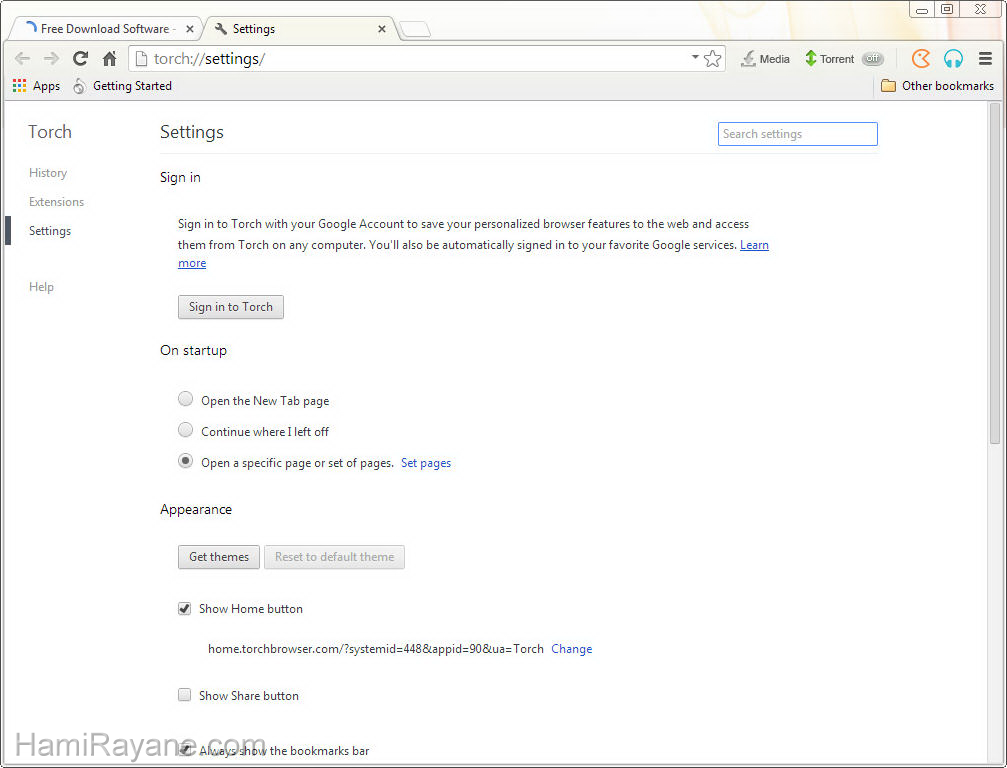Image resolution: width=1007 pixels, height=768 pixels.
Task: Click the page icon in address bar
Action: coord(141,58)
